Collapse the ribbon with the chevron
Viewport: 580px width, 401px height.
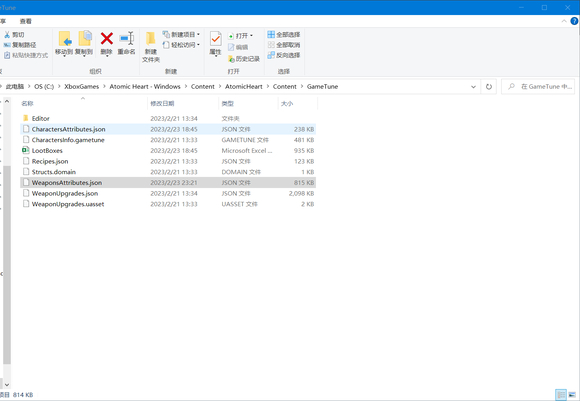click(564, 21)
